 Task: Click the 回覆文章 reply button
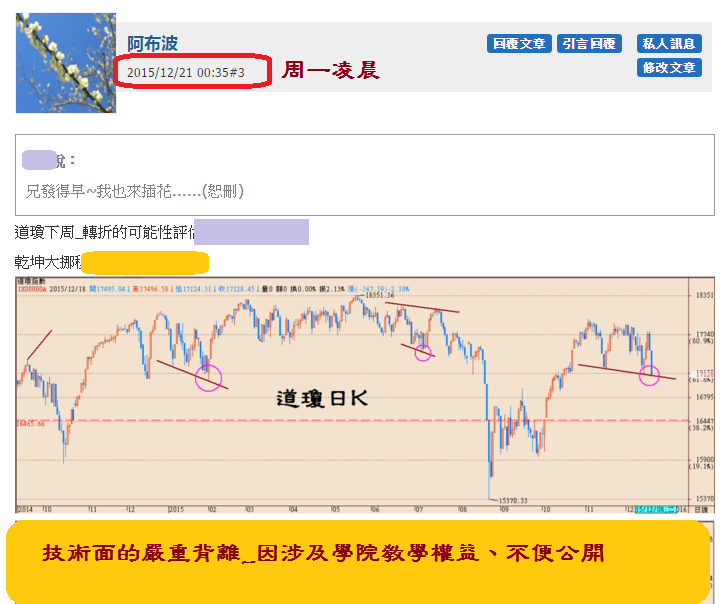coord(519,44)
